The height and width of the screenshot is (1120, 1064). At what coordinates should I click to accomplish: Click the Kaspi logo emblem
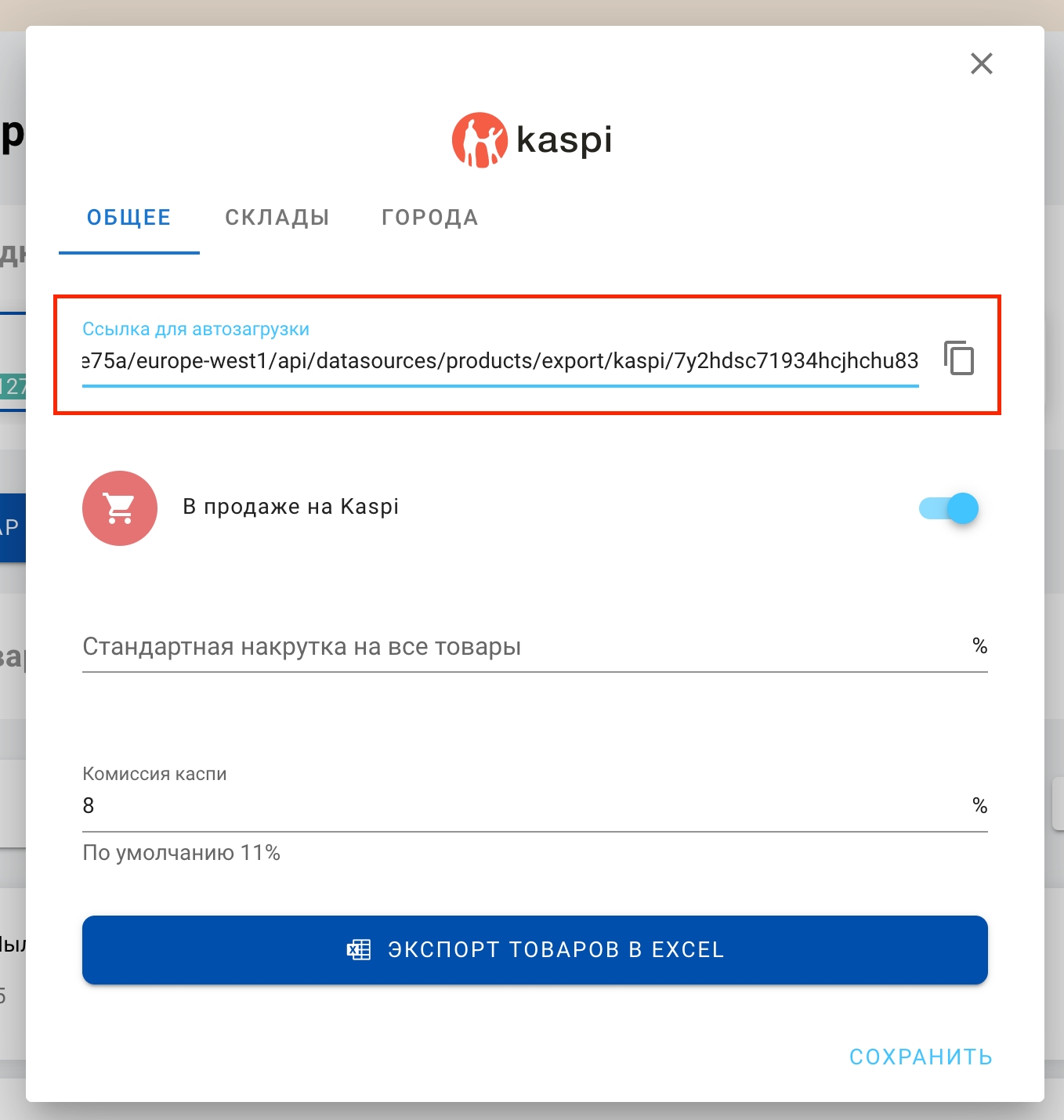point(480,140)
